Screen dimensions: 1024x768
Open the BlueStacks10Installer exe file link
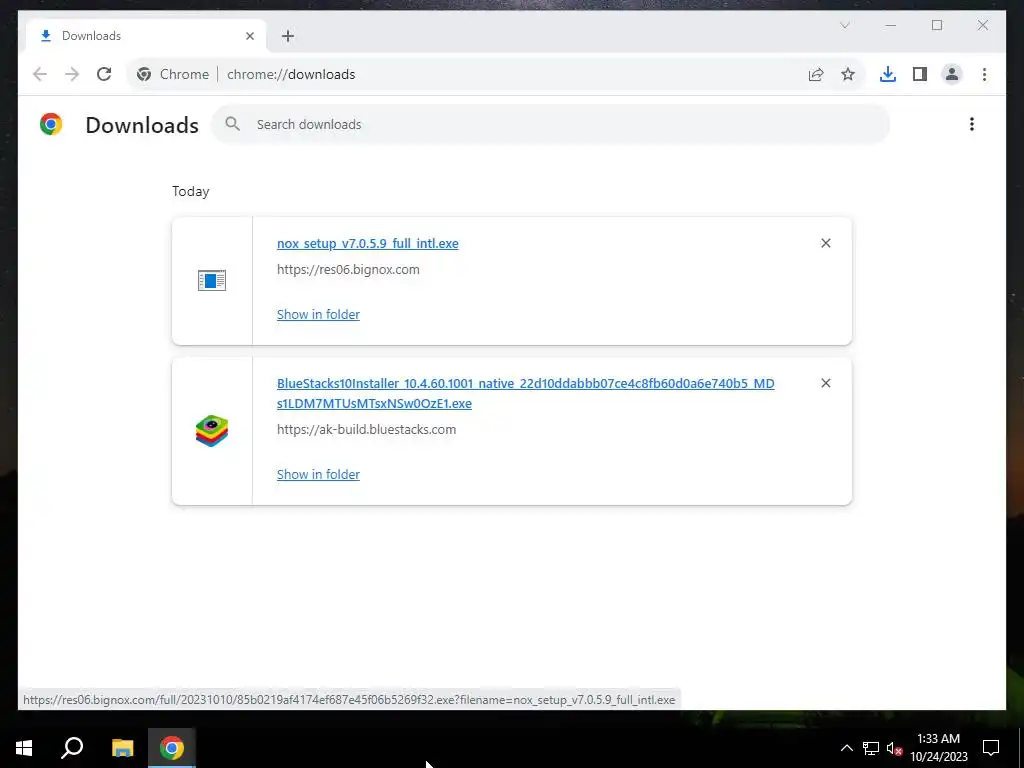coord(525,393)
